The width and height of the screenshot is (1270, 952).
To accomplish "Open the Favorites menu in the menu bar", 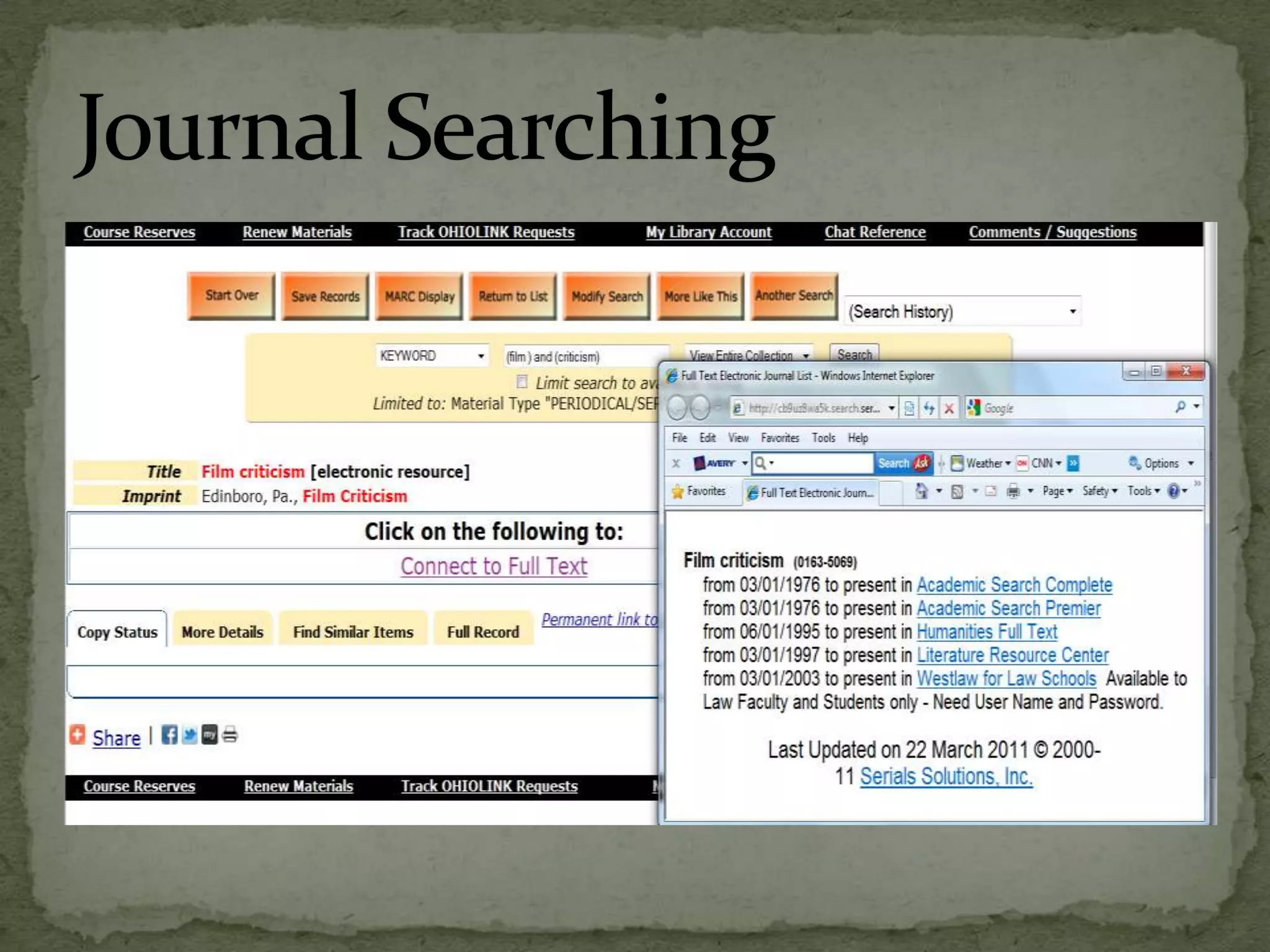I will (779, 438).
